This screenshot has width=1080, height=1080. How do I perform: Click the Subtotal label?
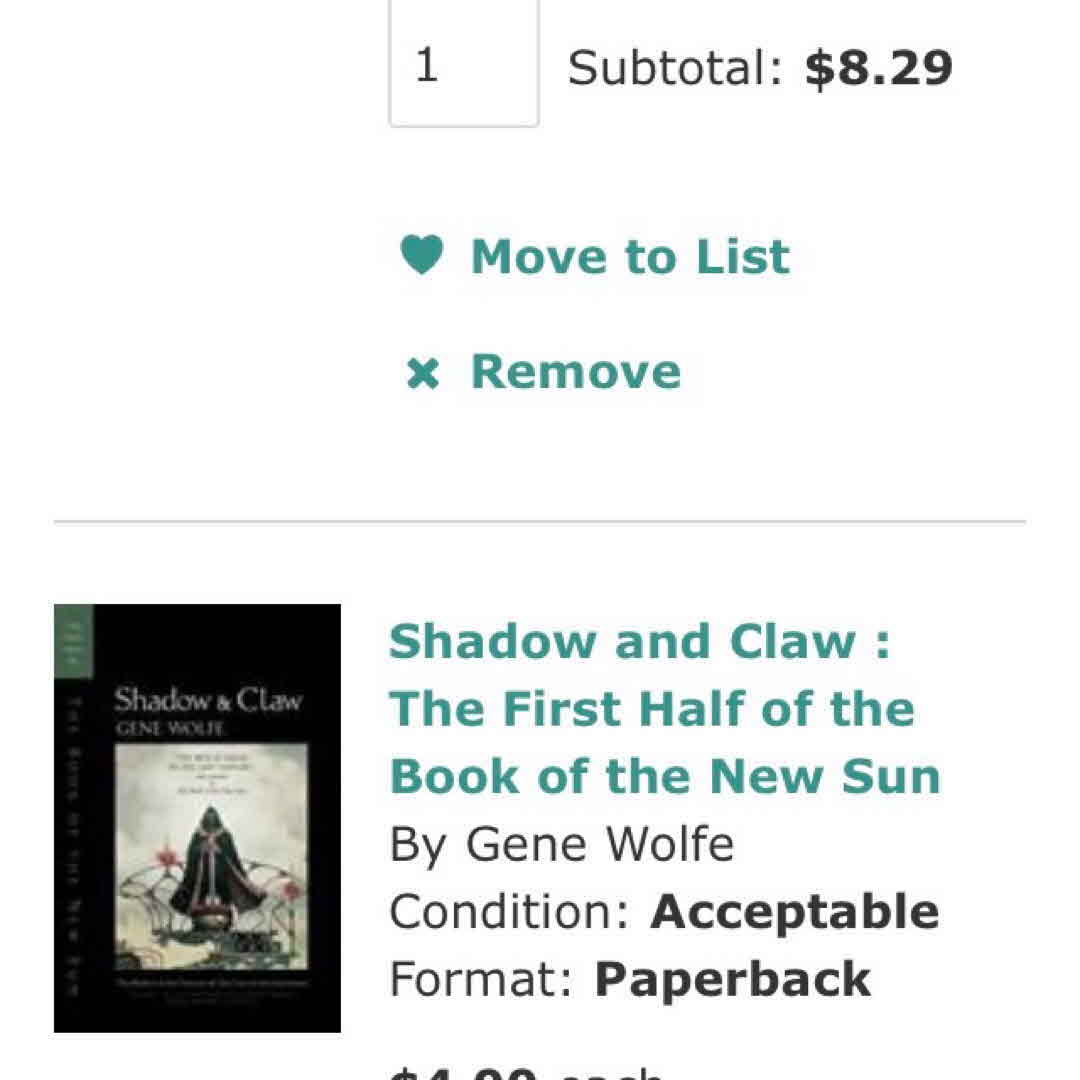pos(675,68)
